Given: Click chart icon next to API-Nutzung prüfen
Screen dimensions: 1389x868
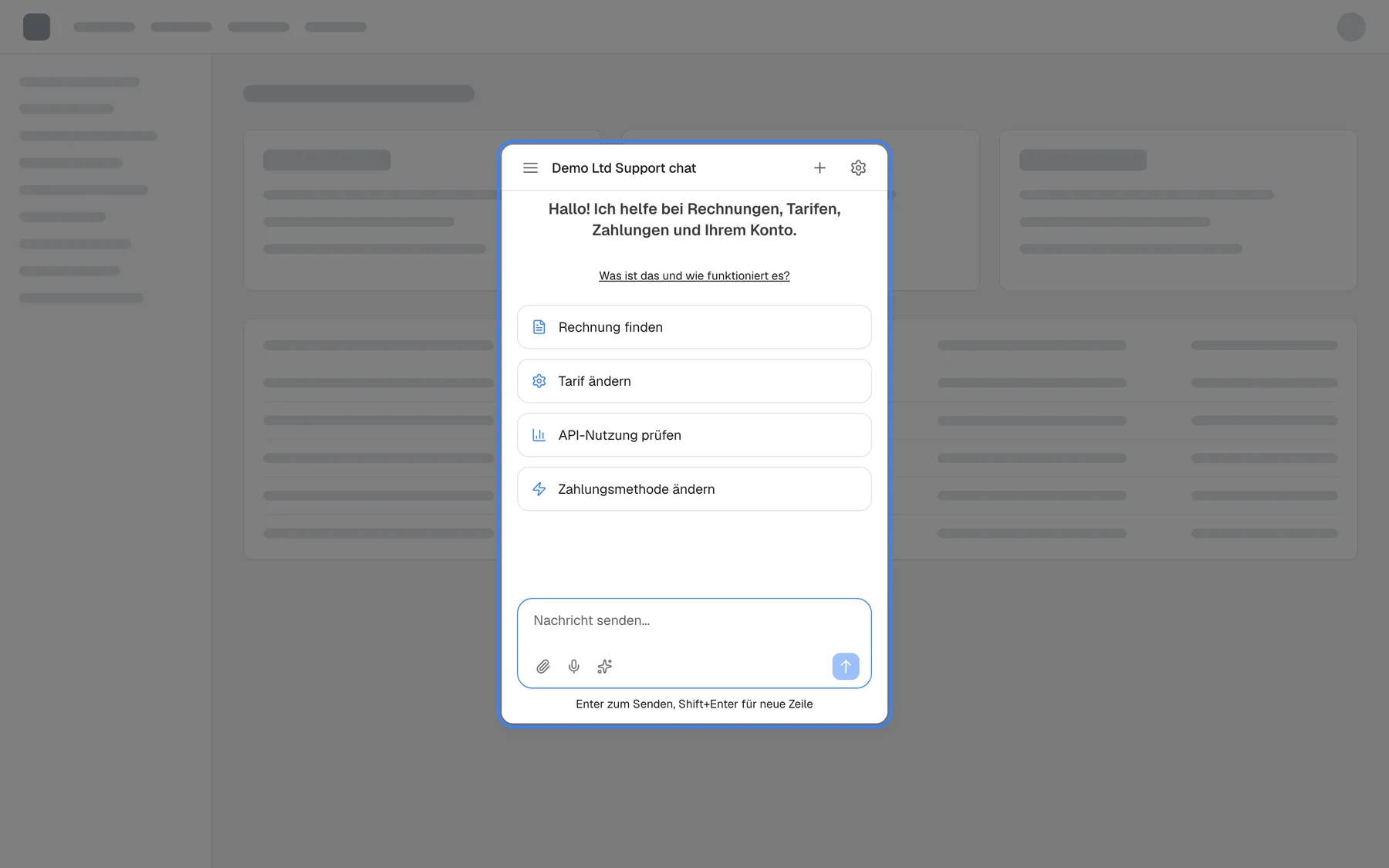Looking at the screenshot, I should click(x=539, y=435).
